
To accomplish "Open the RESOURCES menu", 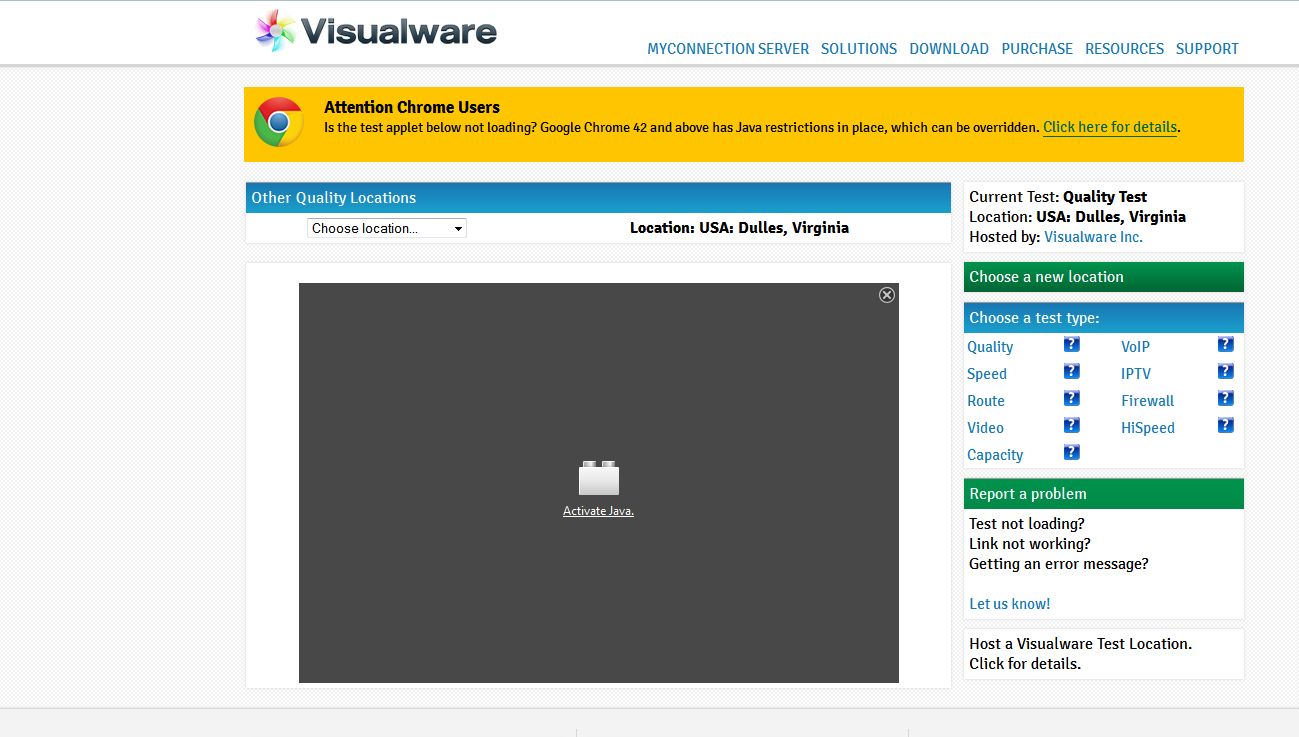I will click(1124, 48).
